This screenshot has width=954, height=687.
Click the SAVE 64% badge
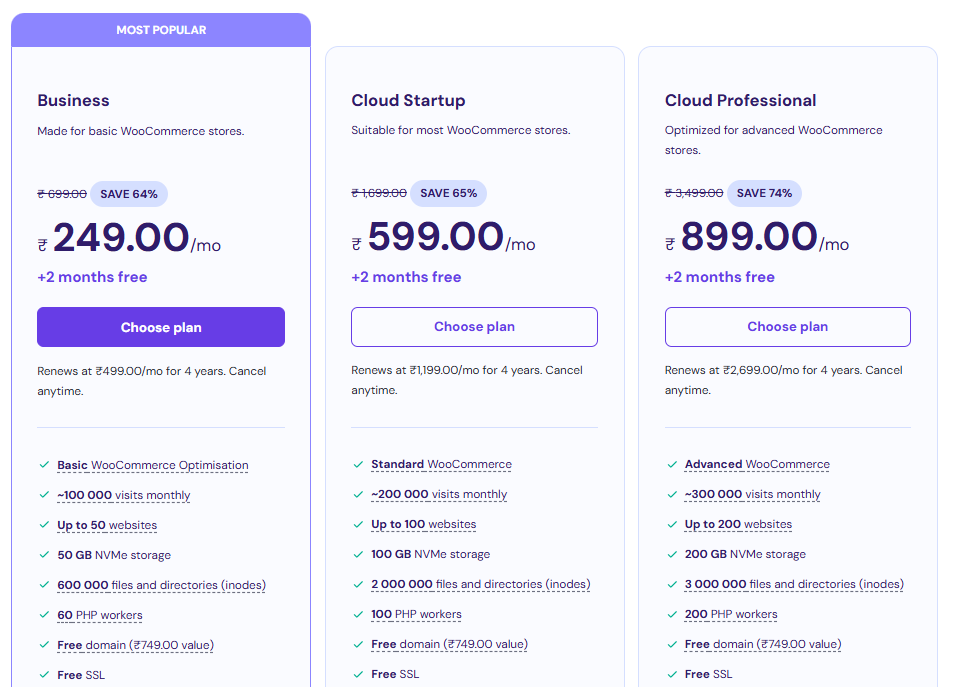tap(129, 194)
